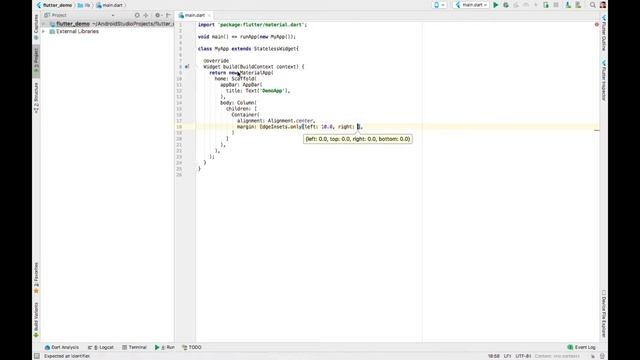640x360 pixels.
Task: Open the Flutter Outline side panel
Action: point(604,33)
